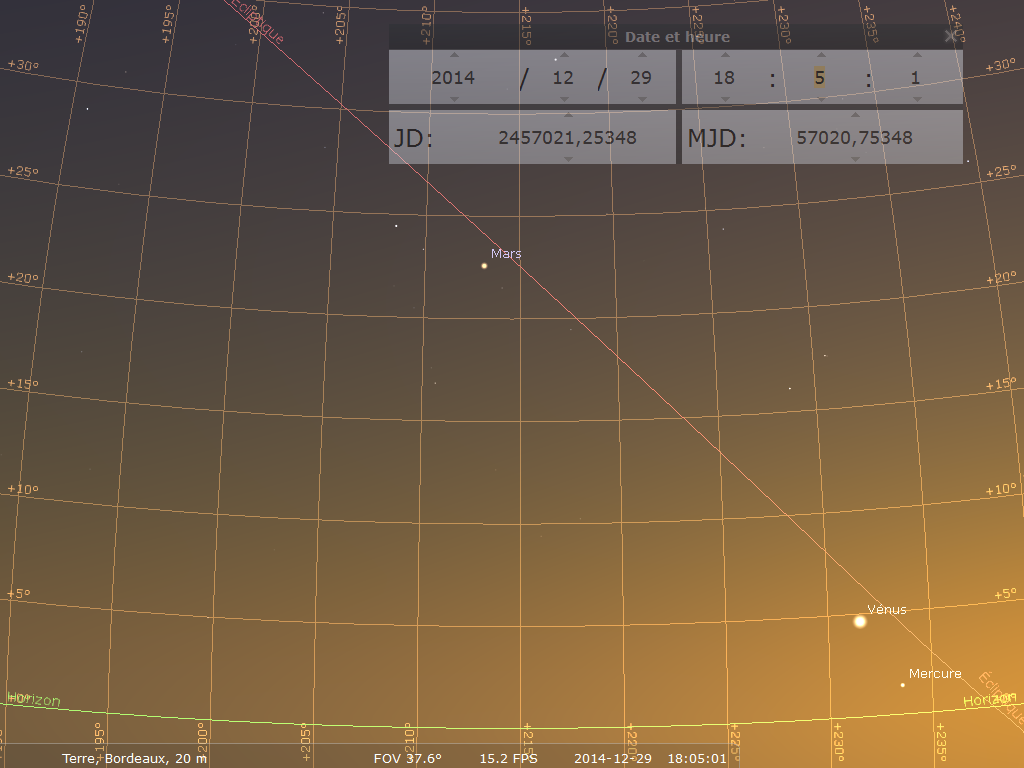Select the year field showing 2014
This screenshot has height=768, width=1024.
pyautogui.click(x=453, y=78)
